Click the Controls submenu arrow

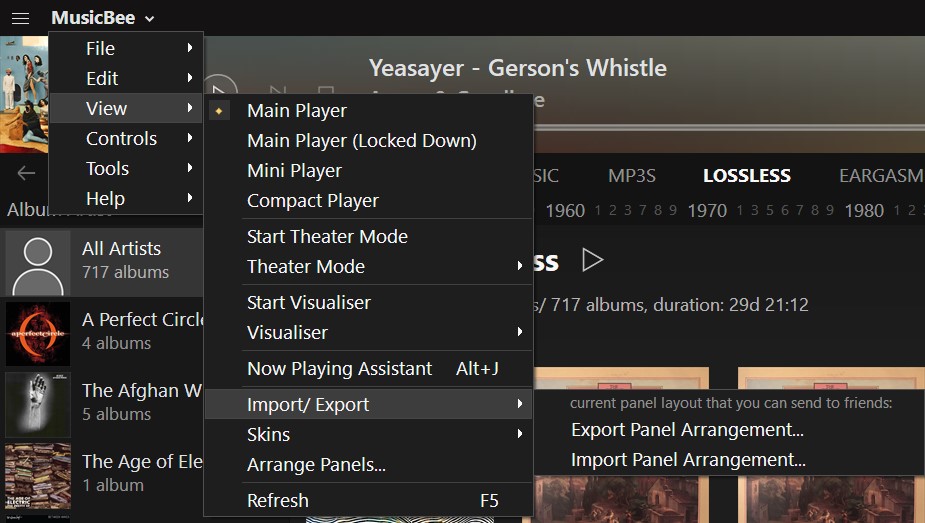click(189, 138)
